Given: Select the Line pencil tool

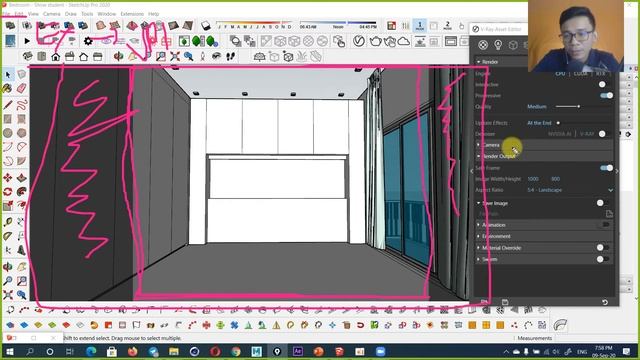Looking at the screenshot, I should 8,104.
